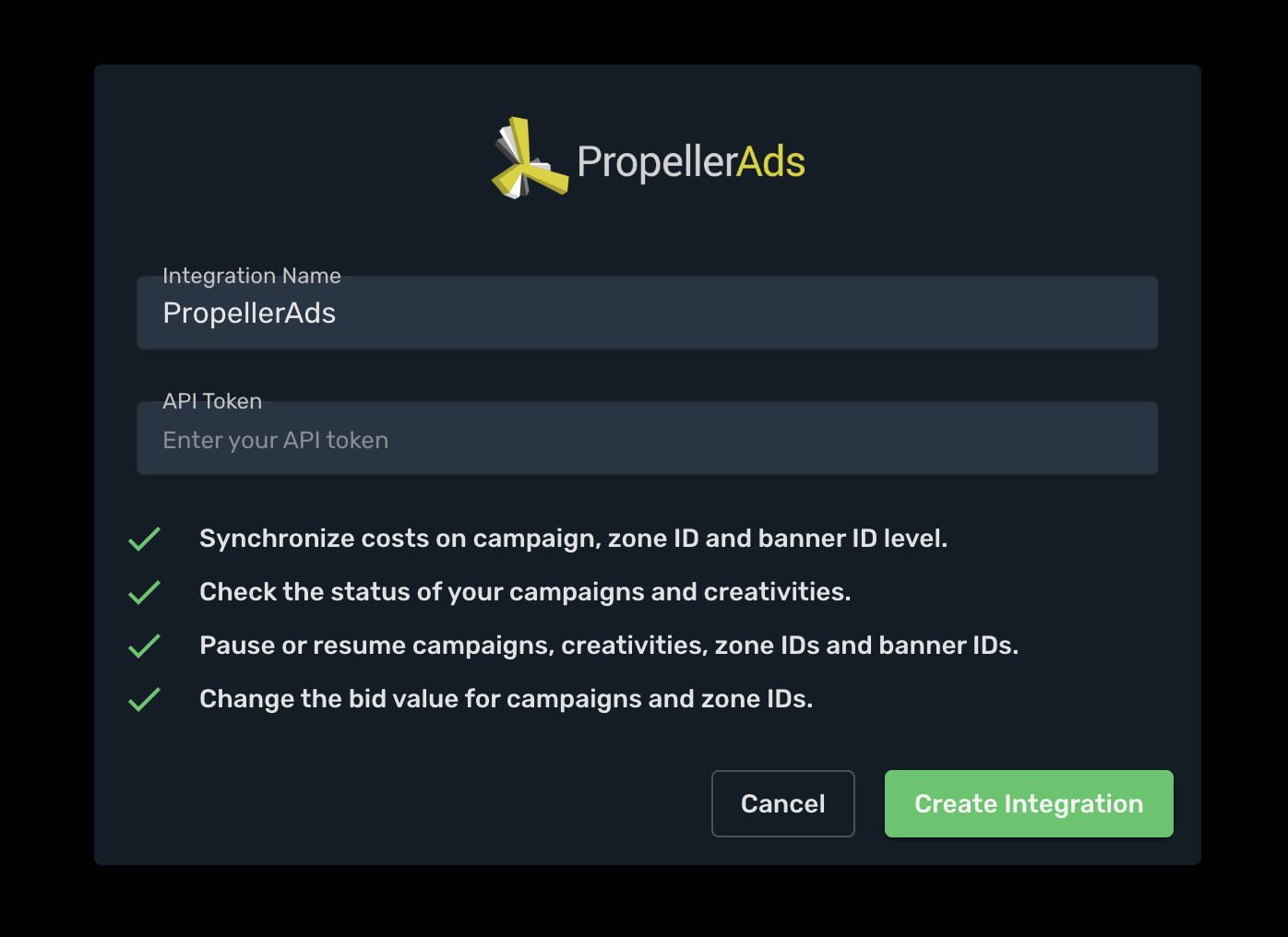The height and width of the screenshot is (937, 1288).
Task: Click the green Create Integration button
Action: (1029, 803)
